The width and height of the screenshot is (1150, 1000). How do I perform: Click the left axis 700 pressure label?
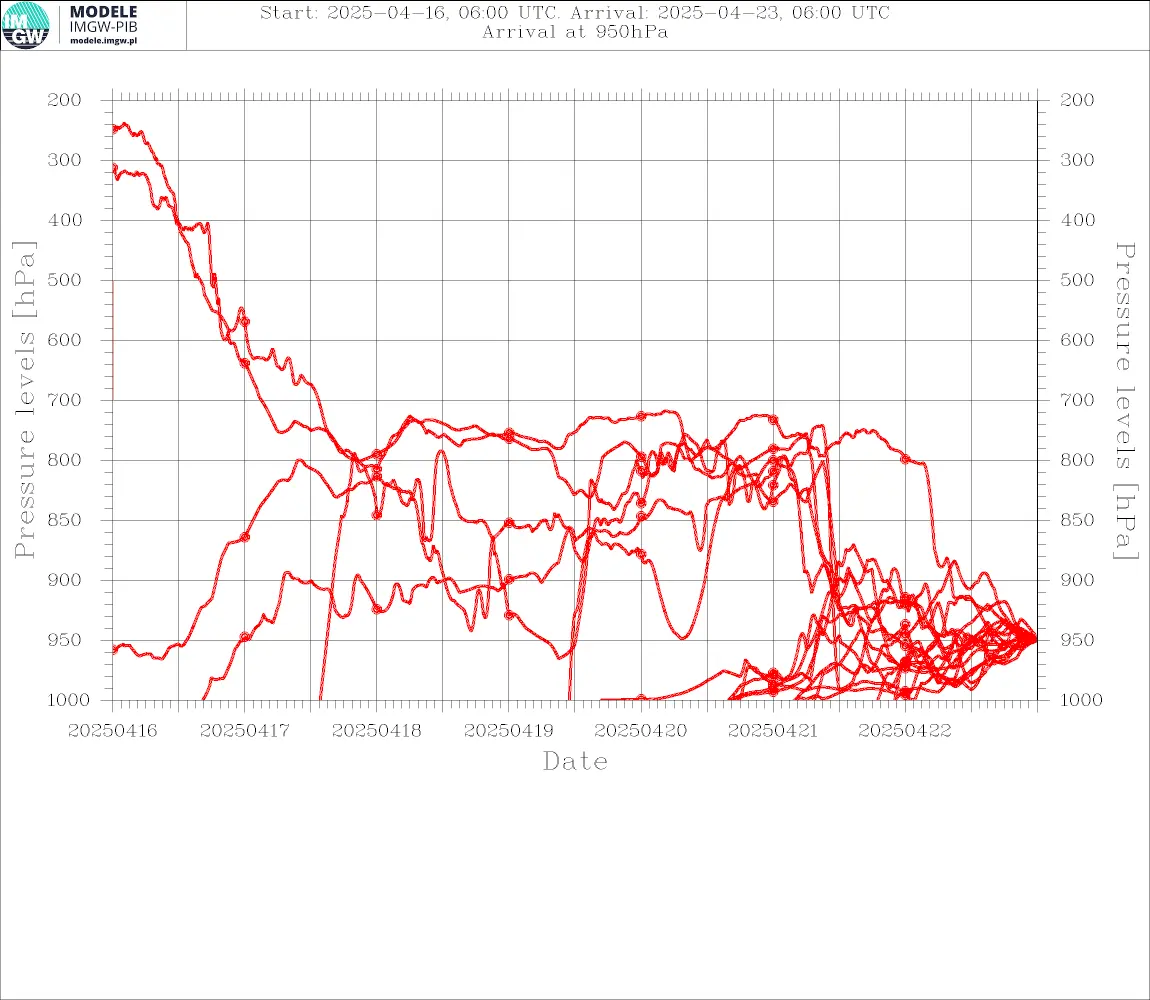[x=65, y=401]
